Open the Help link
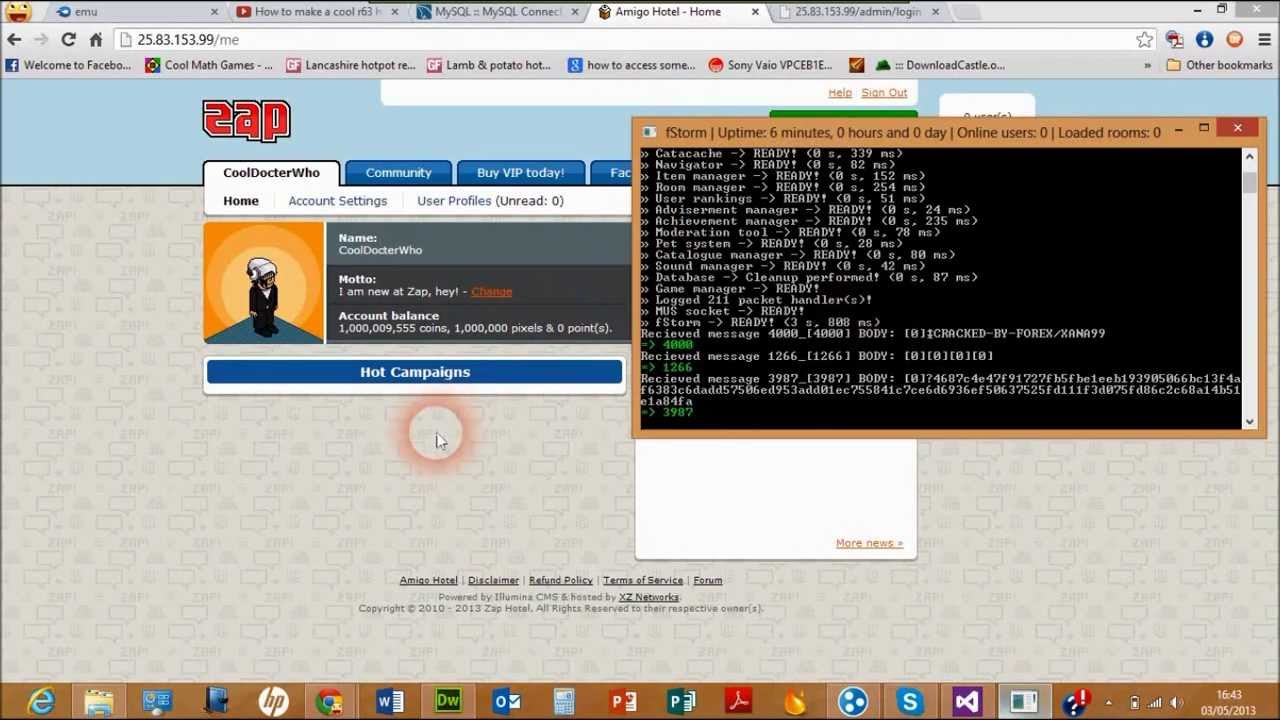This screenshot has height=720, width=1280. pyautogui.click(x=840, y=93)
